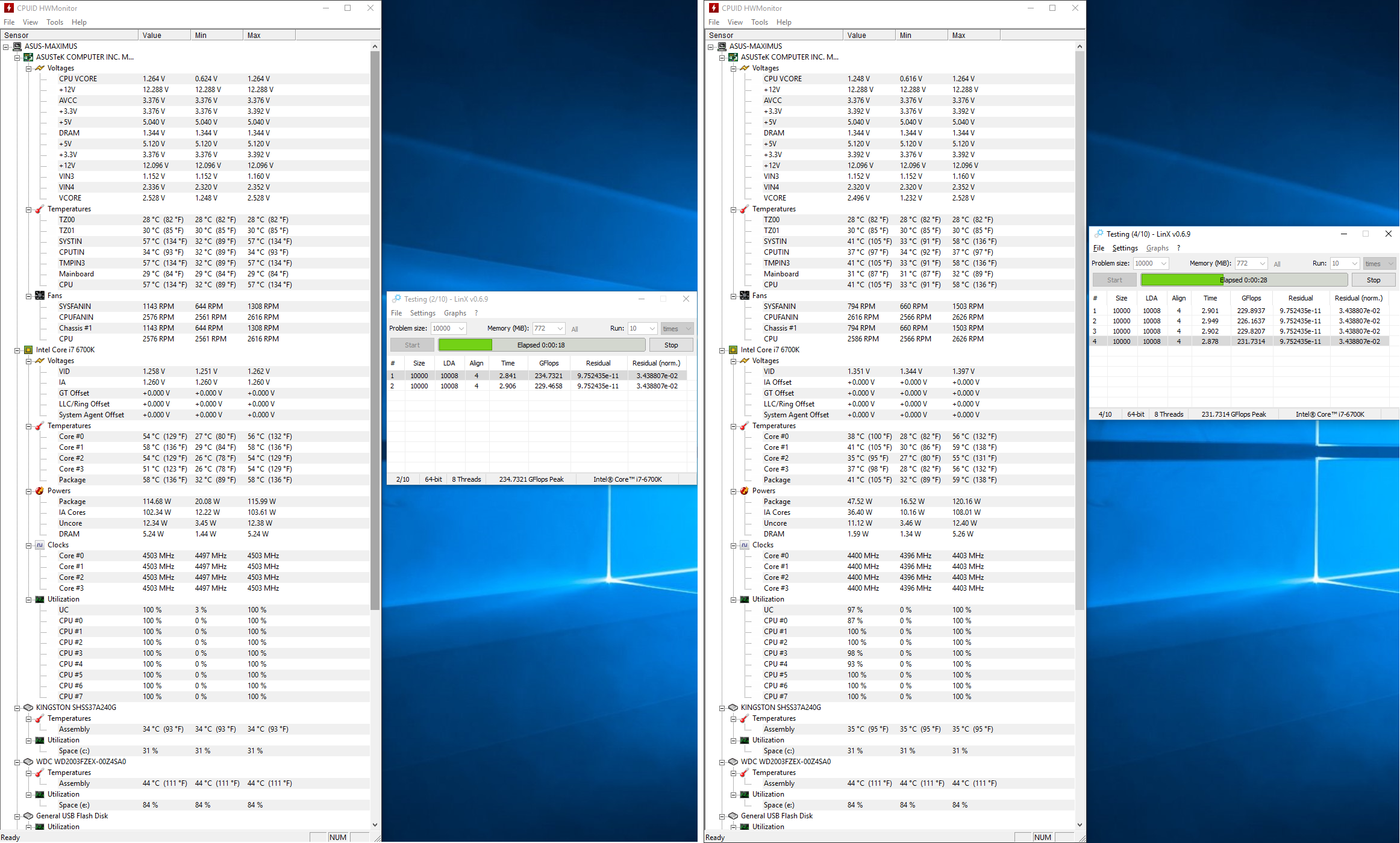The image size is (1400, 843).
Task: Click the Intel Core i7 6700K chip icon in left window
Action: click(28, 350)
